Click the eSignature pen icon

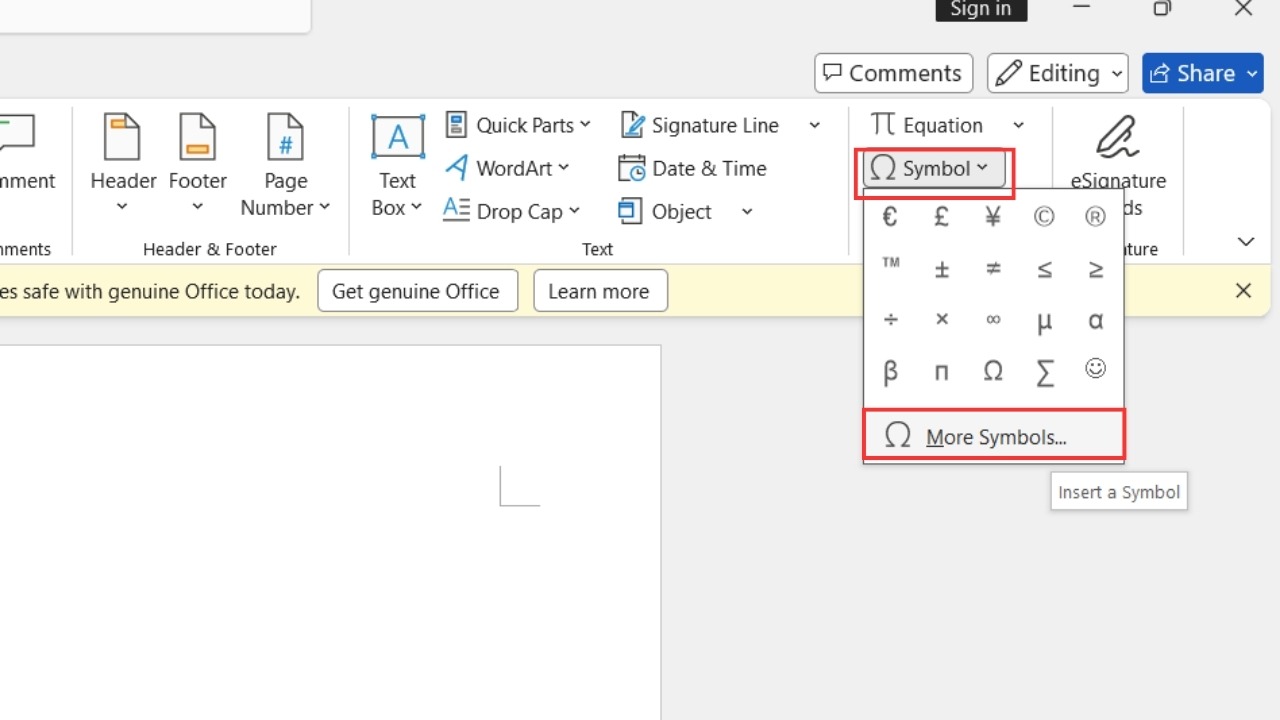coord(1118,138)
